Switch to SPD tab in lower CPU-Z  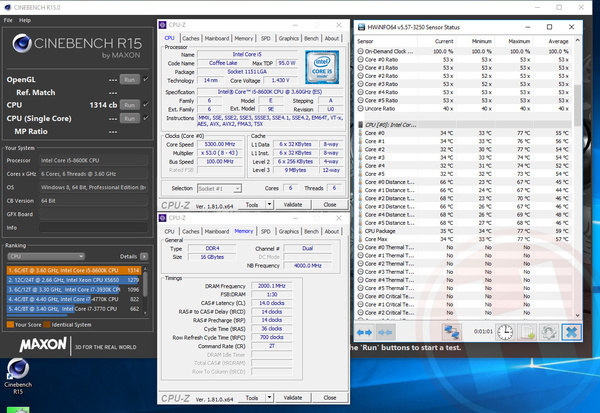266,232
